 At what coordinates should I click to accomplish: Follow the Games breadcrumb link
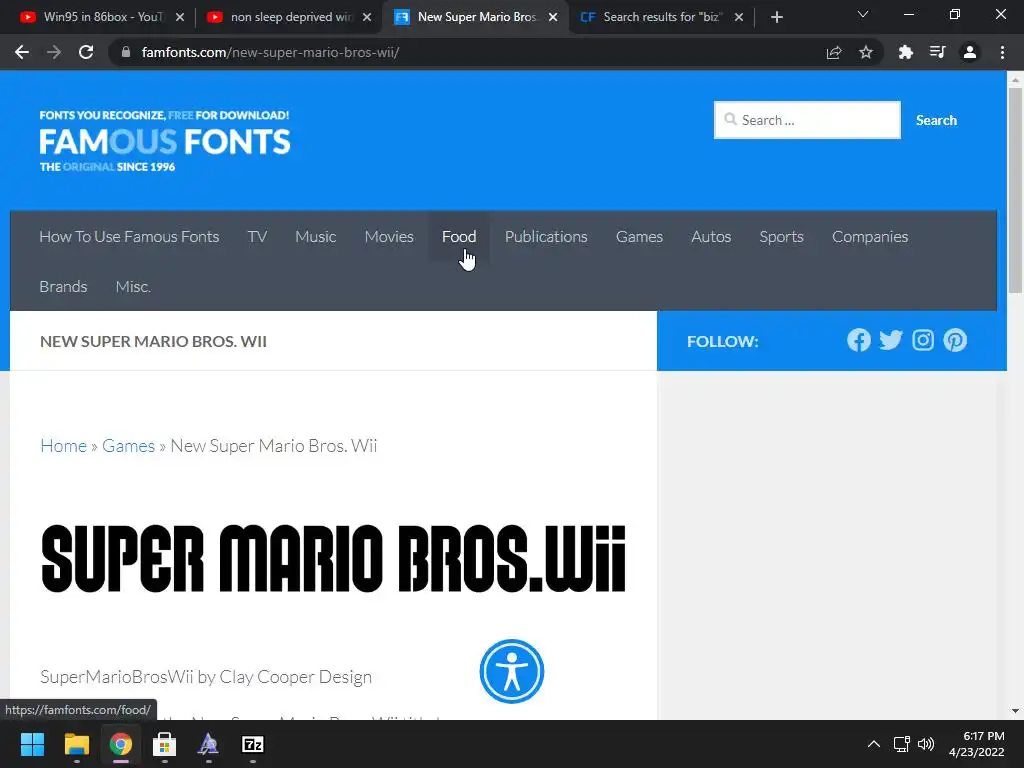(x=129, y=445)
